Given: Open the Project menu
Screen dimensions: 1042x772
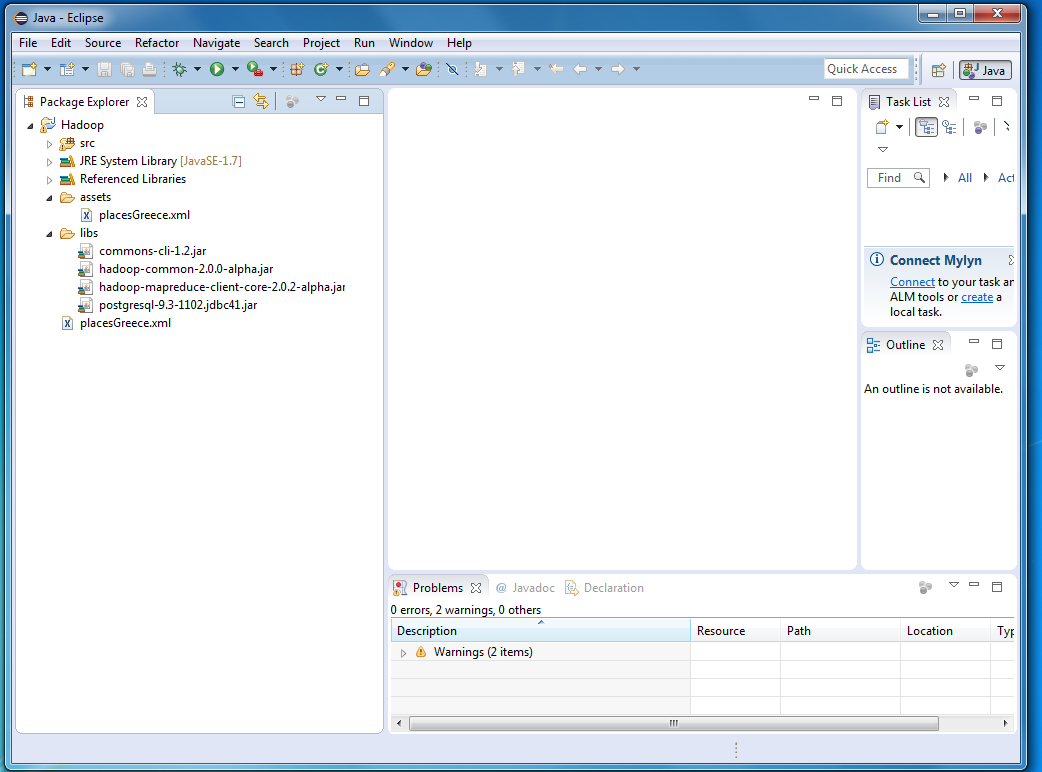Looking at the screenshot, I should [x=321, y=43].
